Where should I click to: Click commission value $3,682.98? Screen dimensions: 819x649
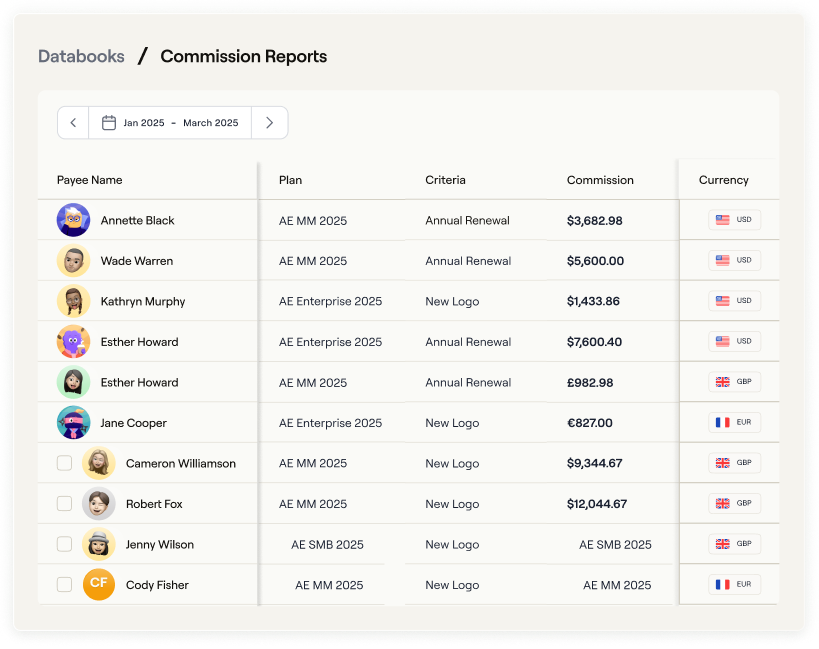594,221
